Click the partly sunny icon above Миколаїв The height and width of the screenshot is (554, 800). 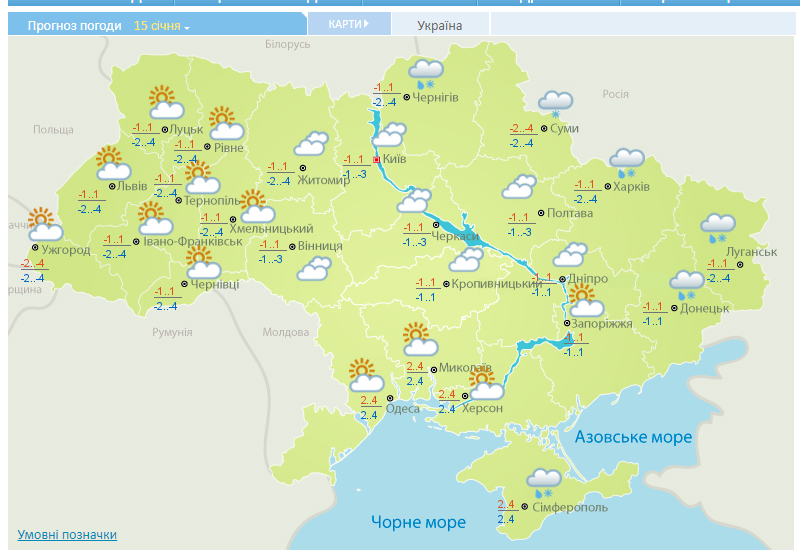point(420,339)
